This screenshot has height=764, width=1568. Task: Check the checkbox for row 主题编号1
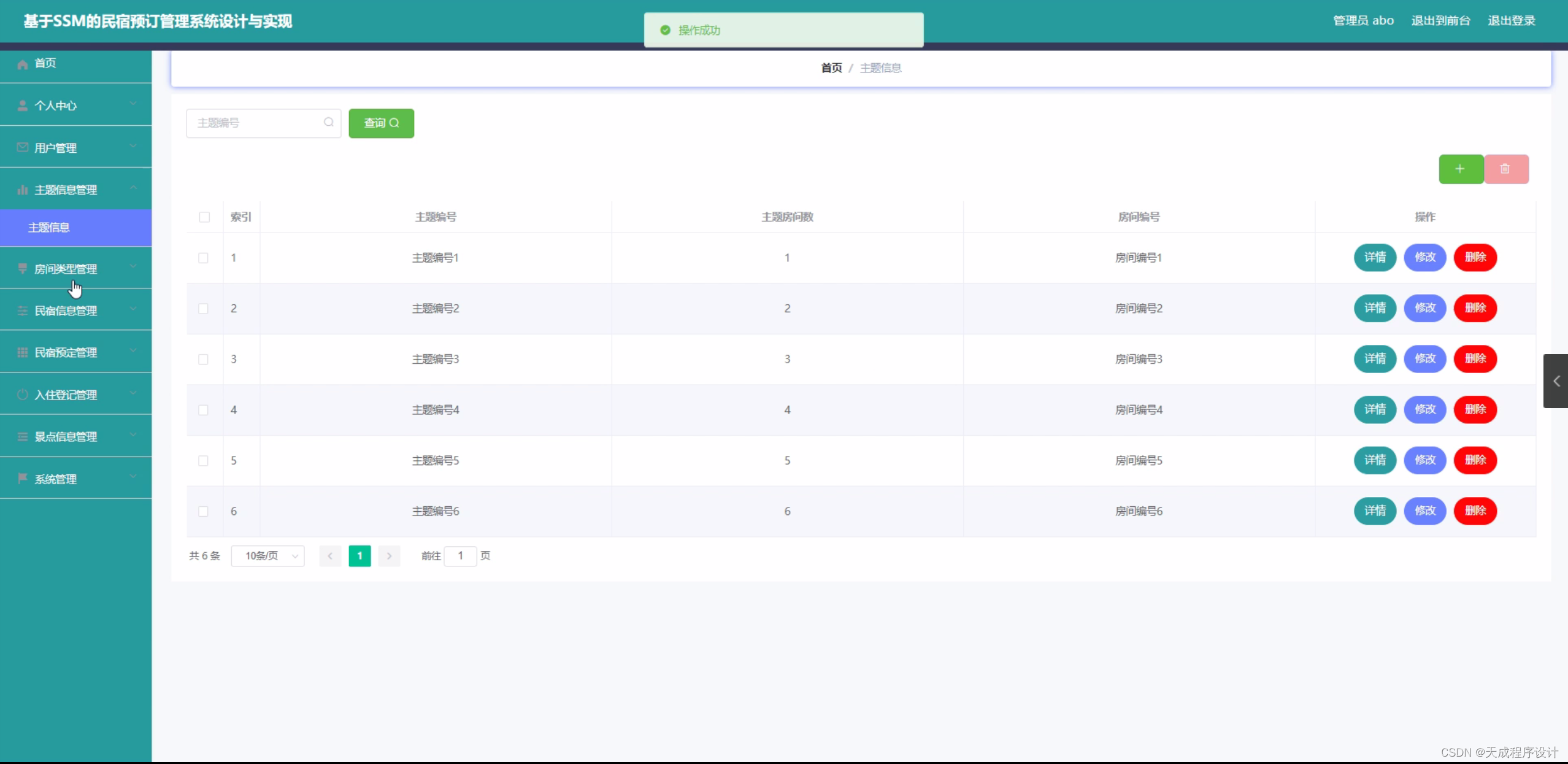204,258
